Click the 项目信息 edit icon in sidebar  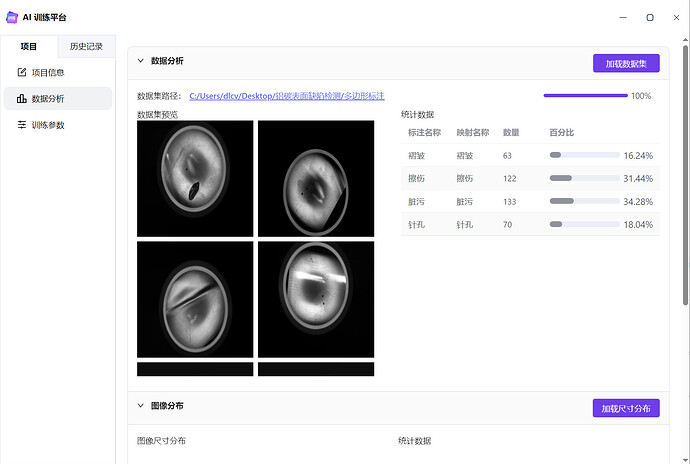(22, 72)
